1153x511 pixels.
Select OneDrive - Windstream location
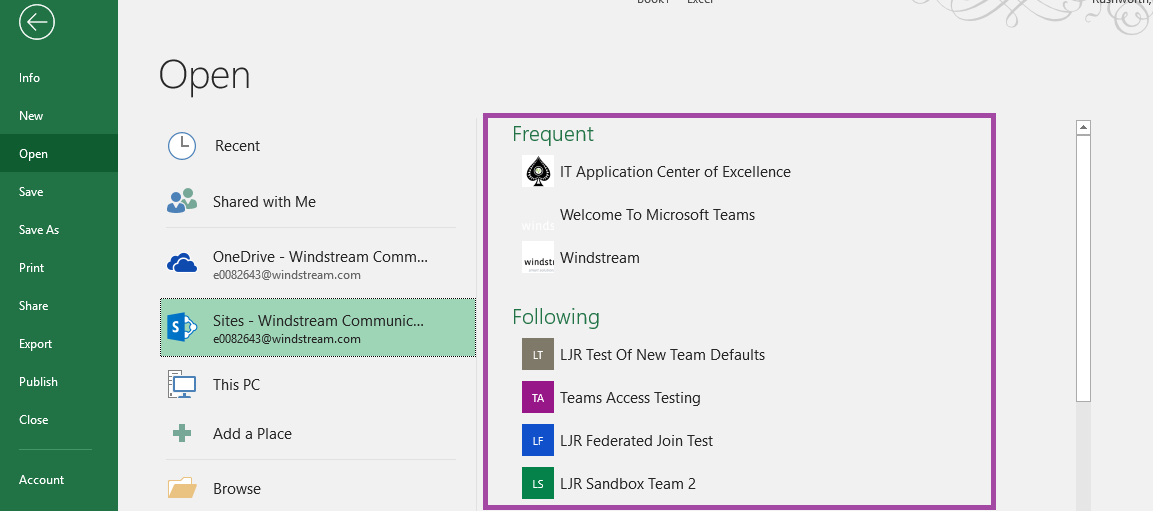318,265
